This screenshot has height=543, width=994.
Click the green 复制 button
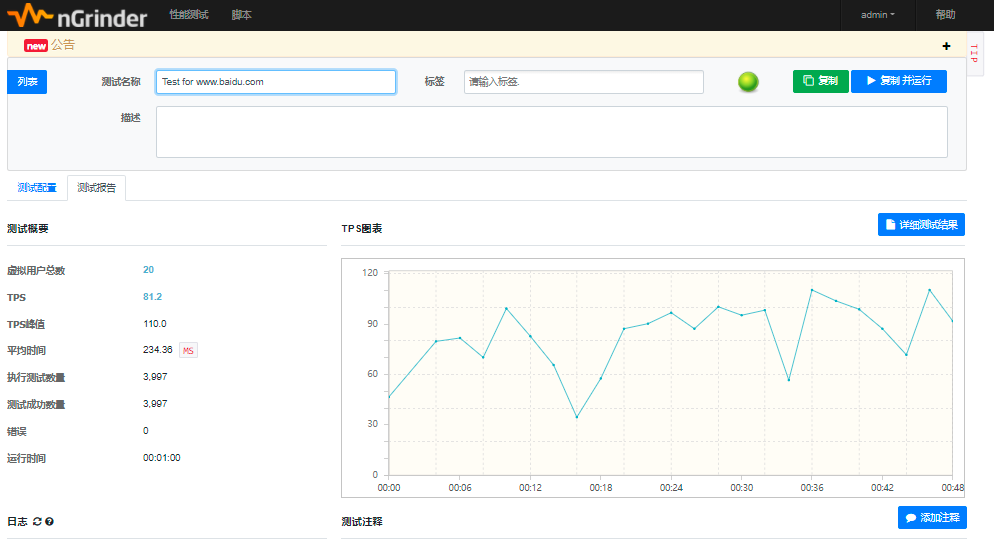[820, 81]
